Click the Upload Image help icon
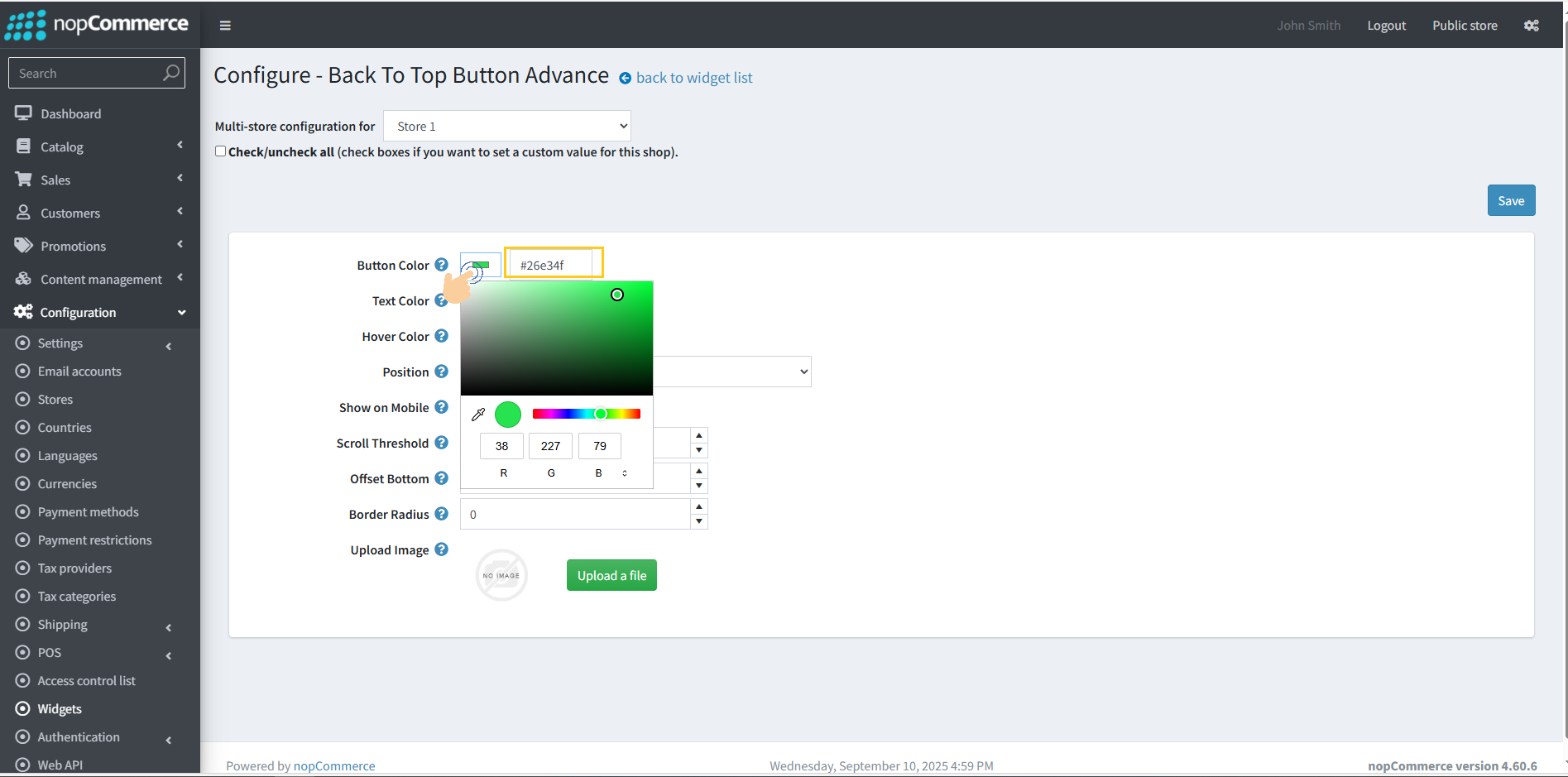The image size is (1568, 777). (x=442, y=549)
